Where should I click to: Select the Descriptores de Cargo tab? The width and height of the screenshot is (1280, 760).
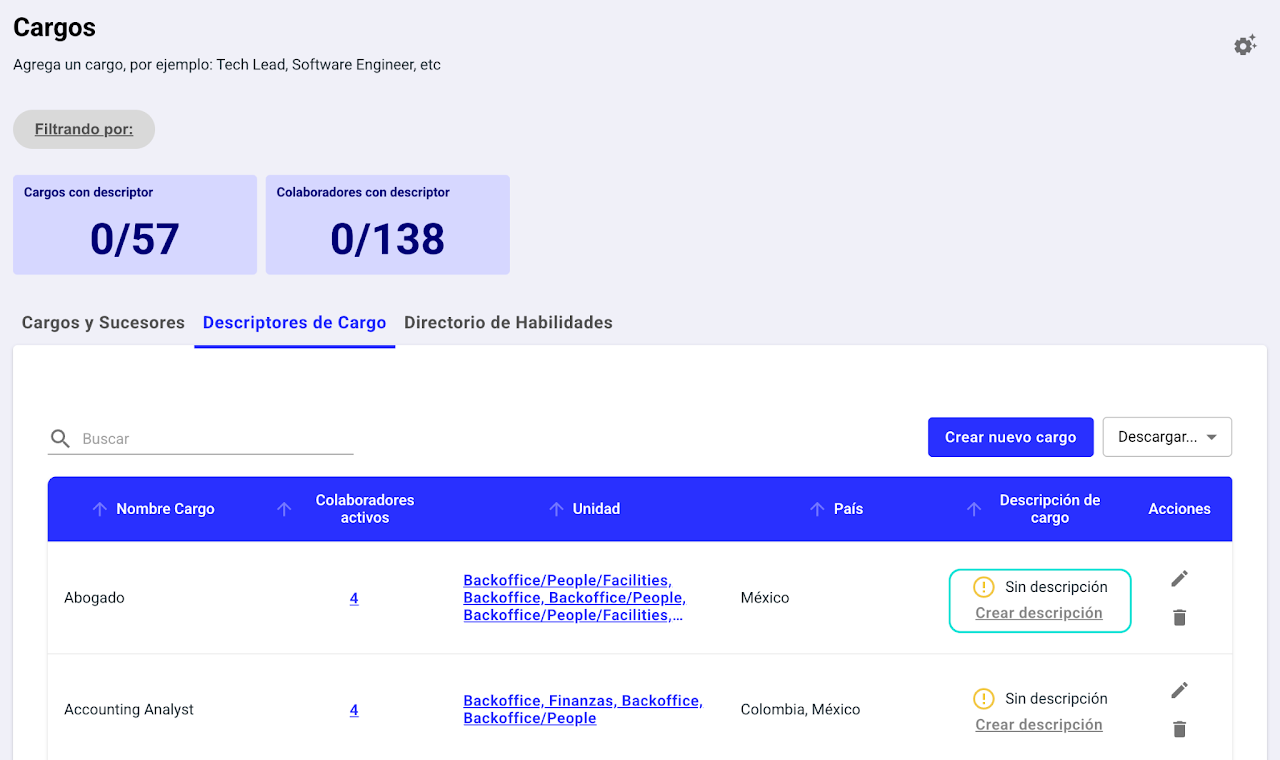[294, 323]
